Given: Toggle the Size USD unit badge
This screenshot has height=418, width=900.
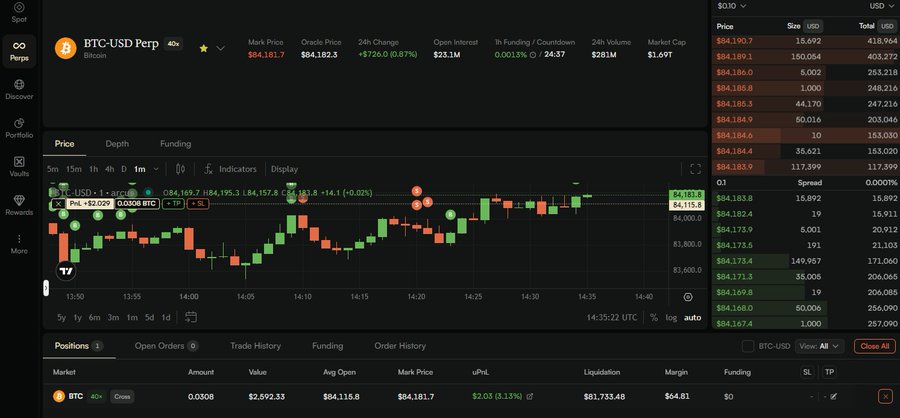Looking at the screenshot, I should pos(812,26).
